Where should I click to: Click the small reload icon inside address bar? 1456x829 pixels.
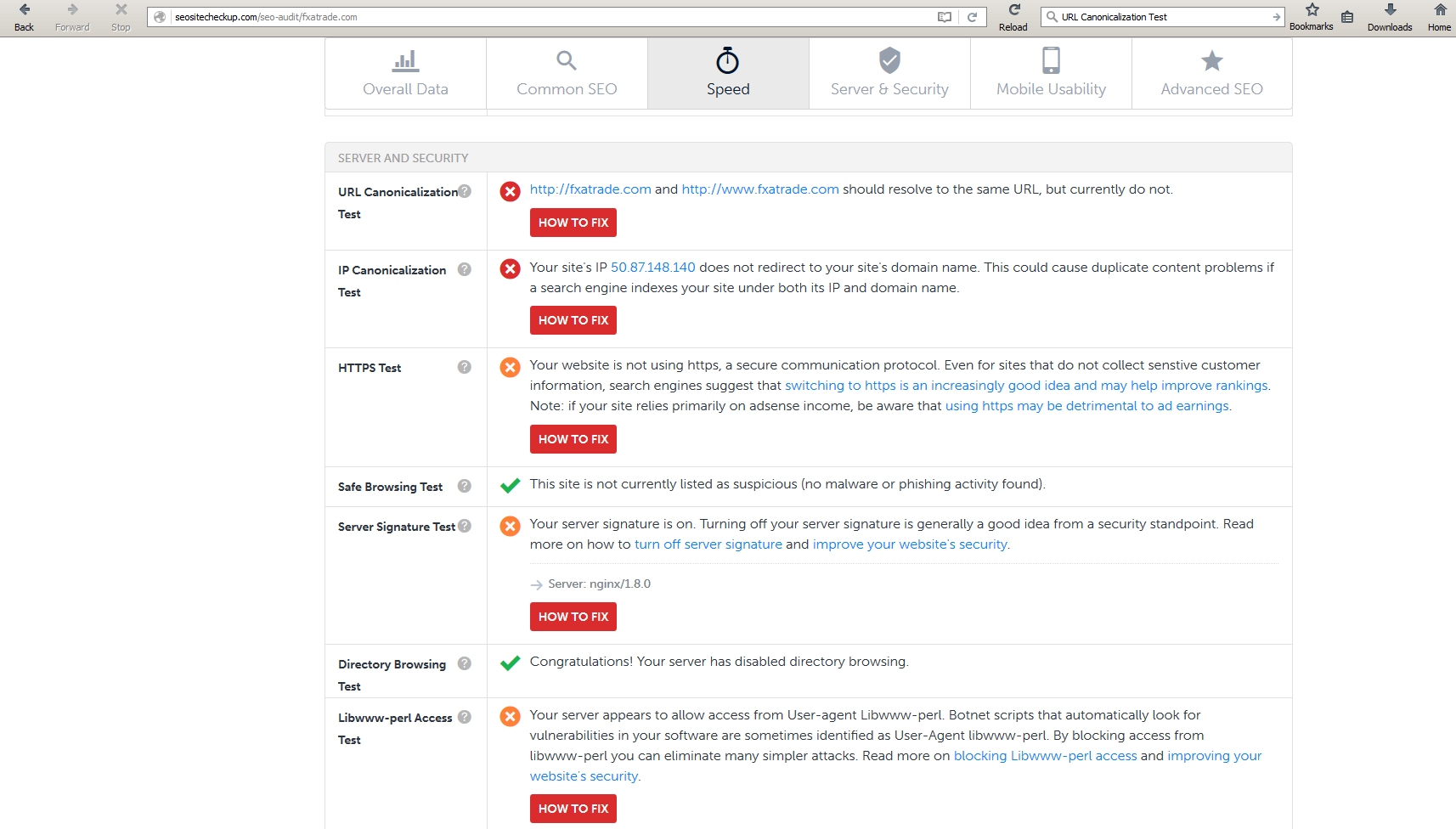click(972, 17)
